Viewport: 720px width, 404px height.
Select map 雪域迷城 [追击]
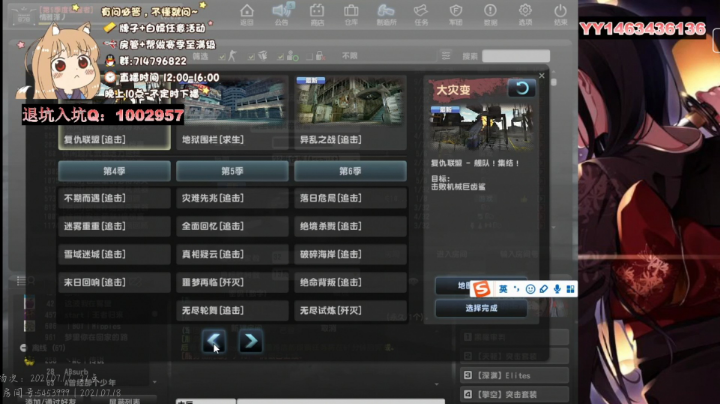[x=114, y=254]
